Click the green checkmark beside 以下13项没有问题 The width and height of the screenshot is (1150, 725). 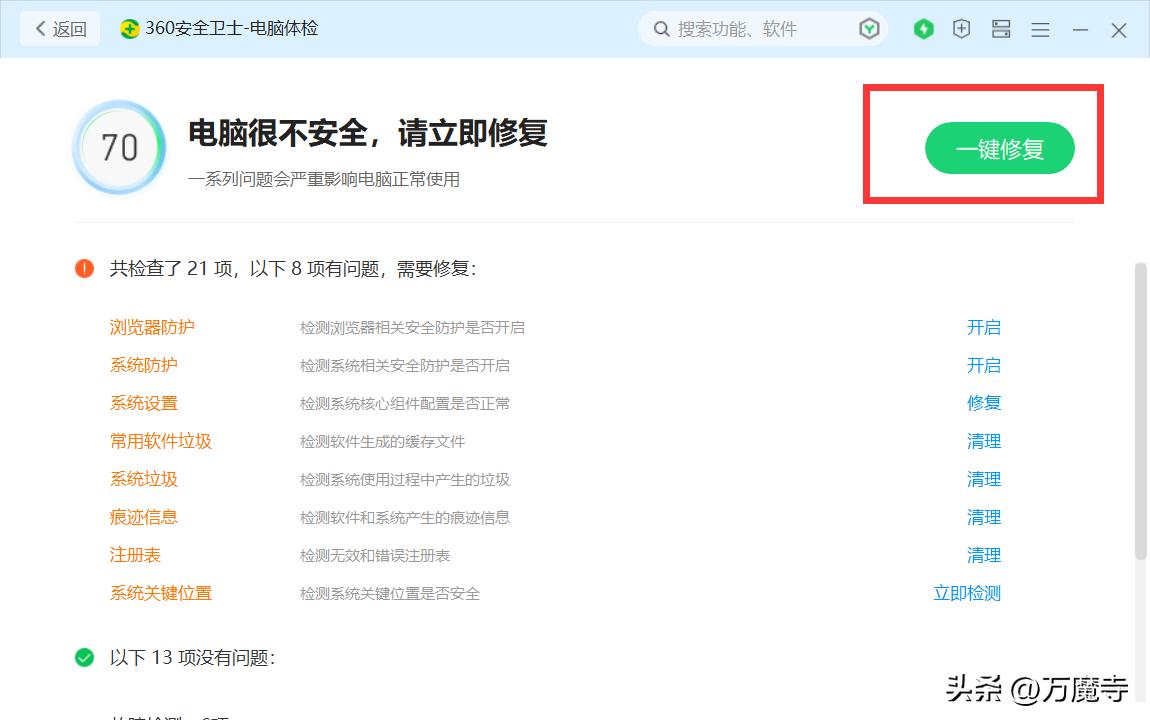[x=84, y=658]
